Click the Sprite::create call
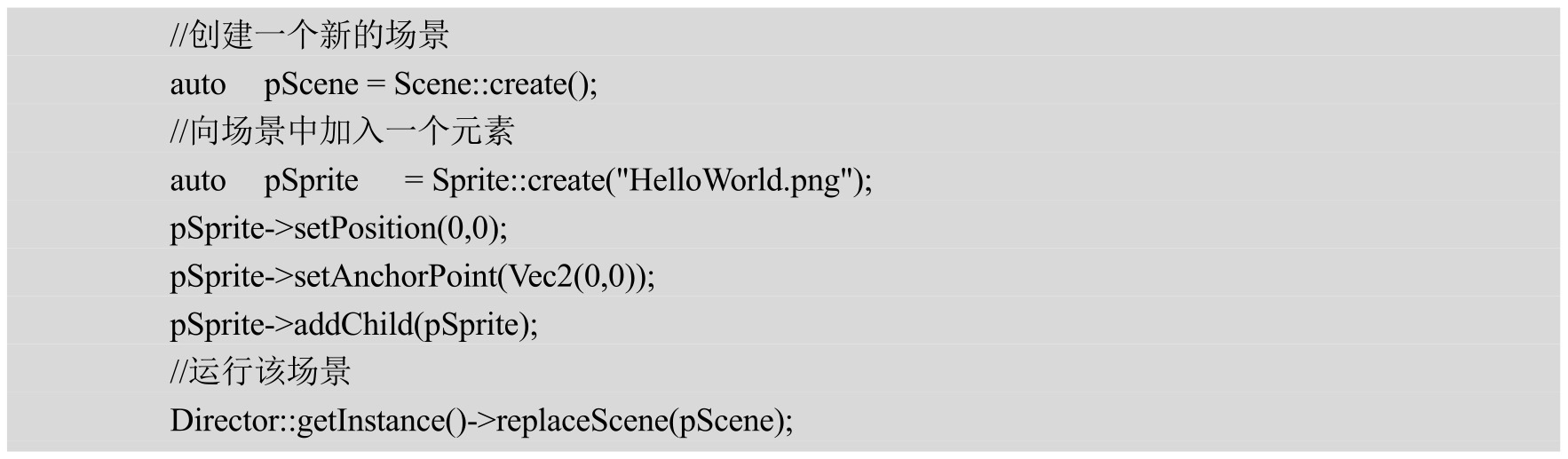Screen dimensions: 1568x459 pos(652,180)
